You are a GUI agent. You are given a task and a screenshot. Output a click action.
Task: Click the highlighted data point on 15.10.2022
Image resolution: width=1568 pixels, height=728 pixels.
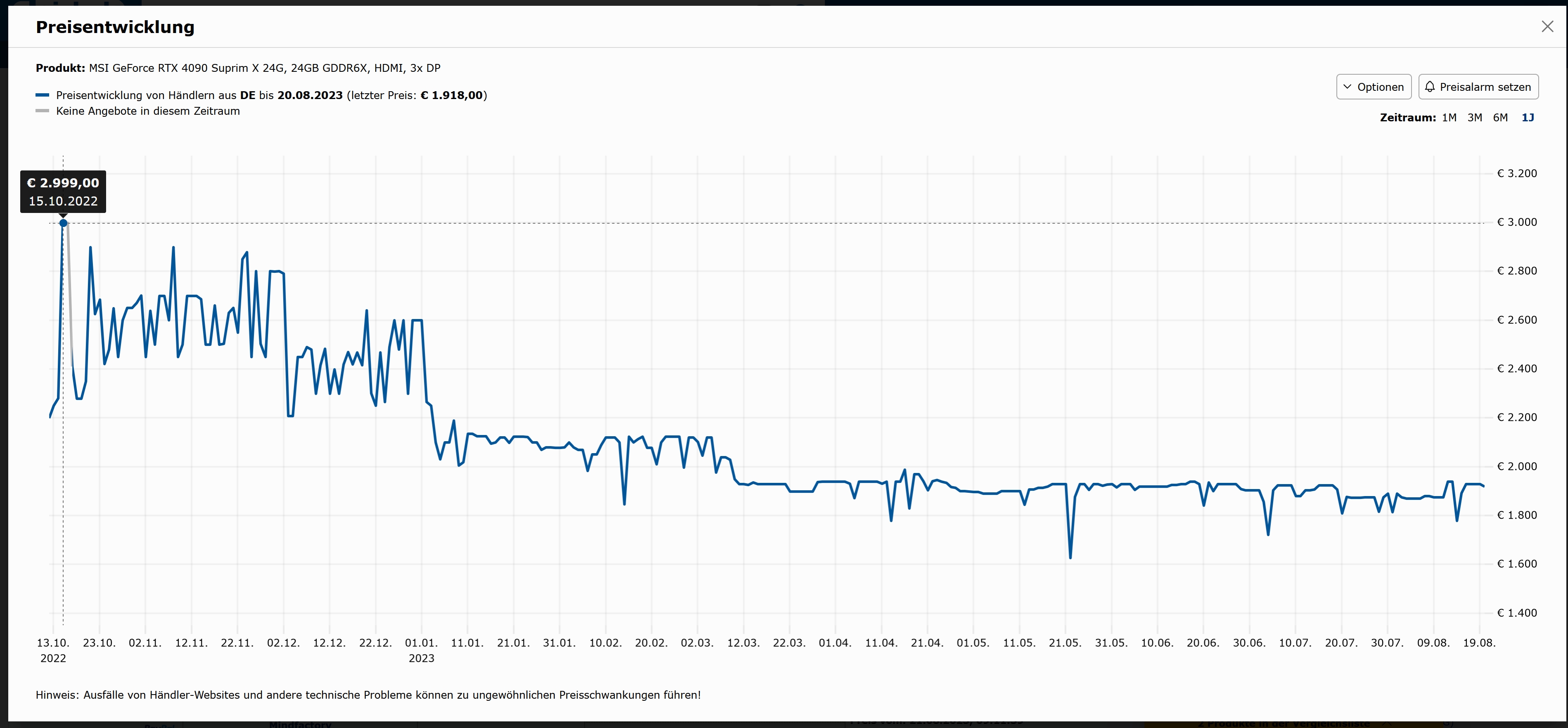click(x=63, y=223)
